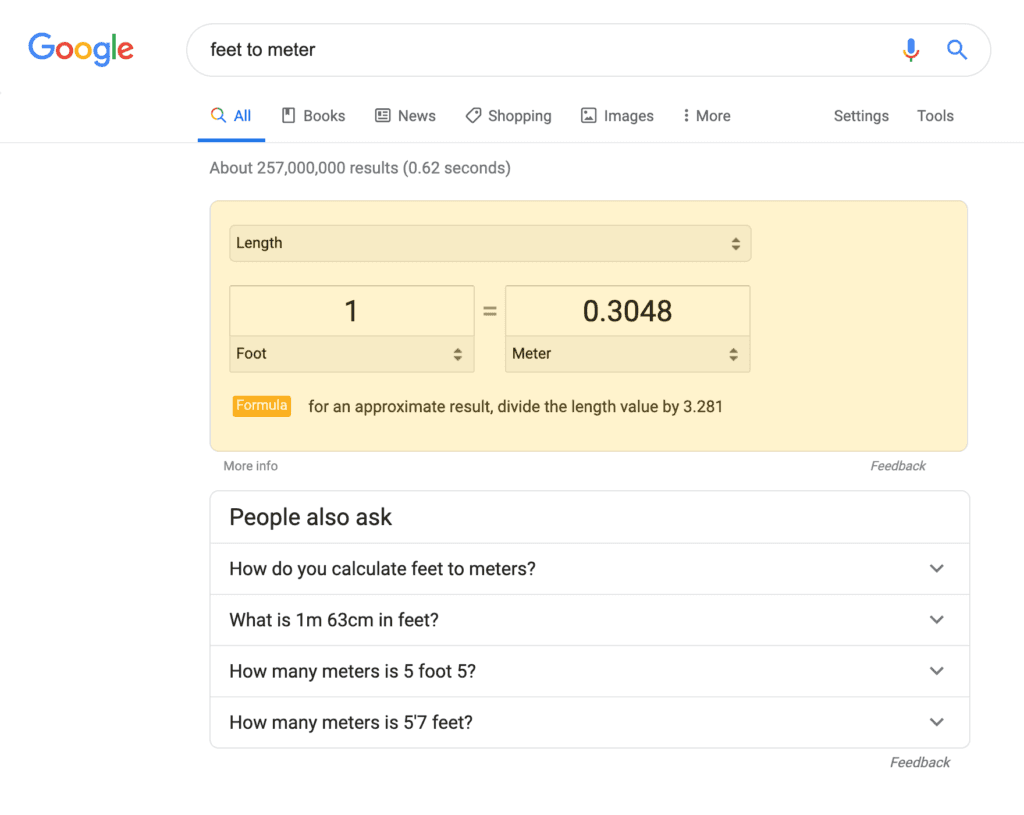Click the Google logo
Image resolution: width=1024 pixels, height=815 pixels.
pyautogui.click(x=81, y=49)
